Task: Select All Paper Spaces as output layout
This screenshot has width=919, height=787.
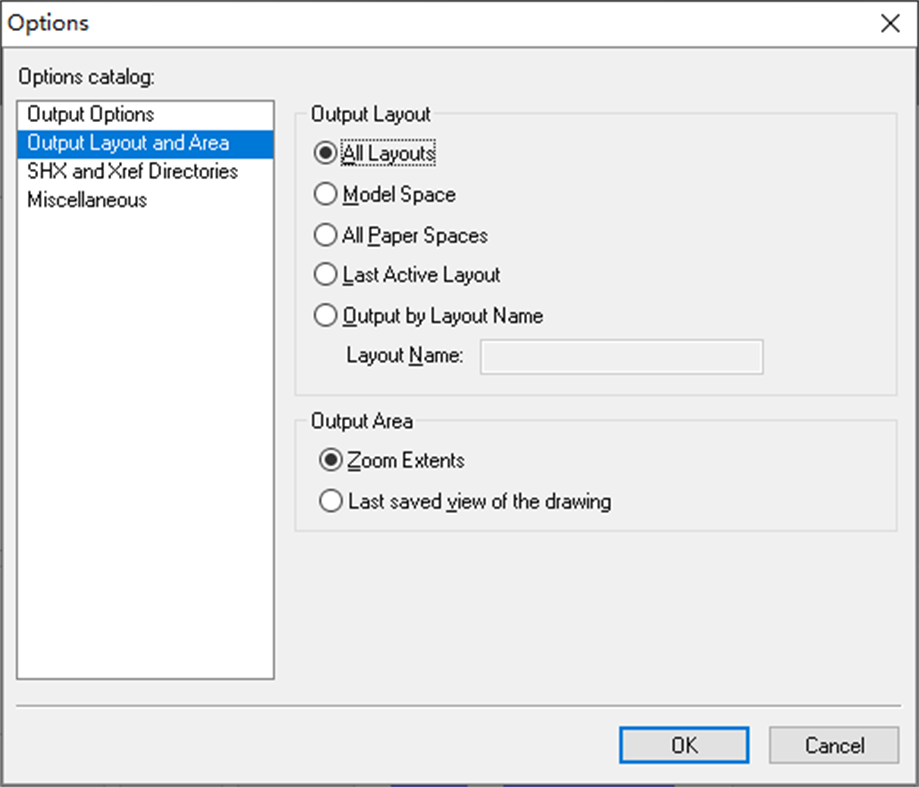Action: coord(325,235)
